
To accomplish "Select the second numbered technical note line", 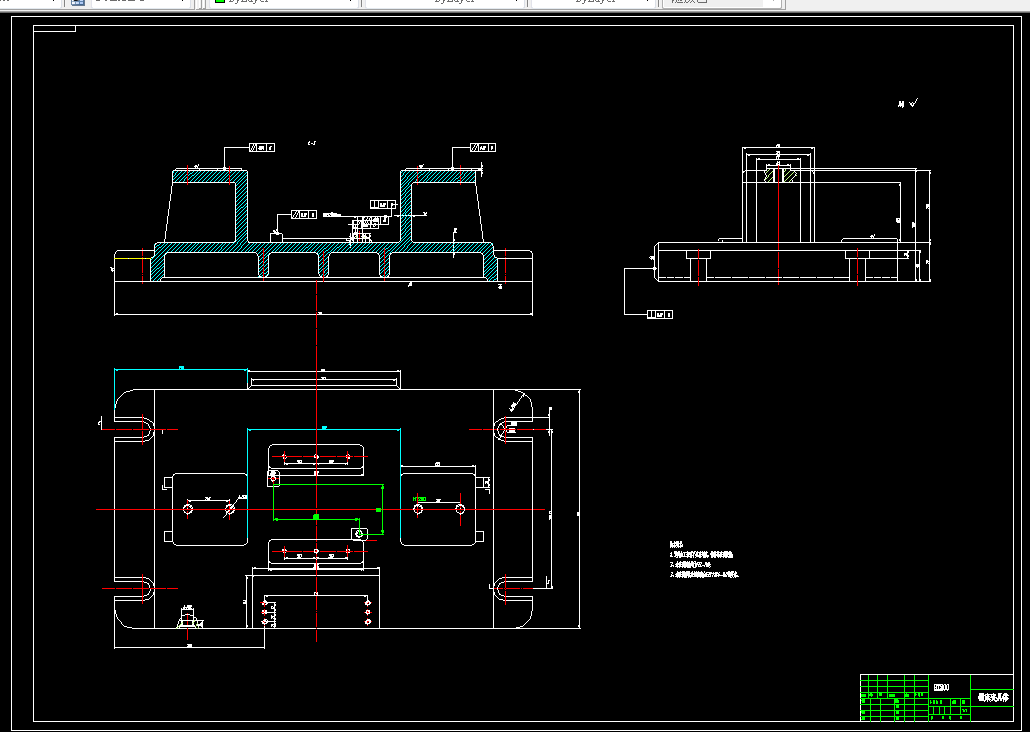I will pyautogui.click(x=690, y=564).
